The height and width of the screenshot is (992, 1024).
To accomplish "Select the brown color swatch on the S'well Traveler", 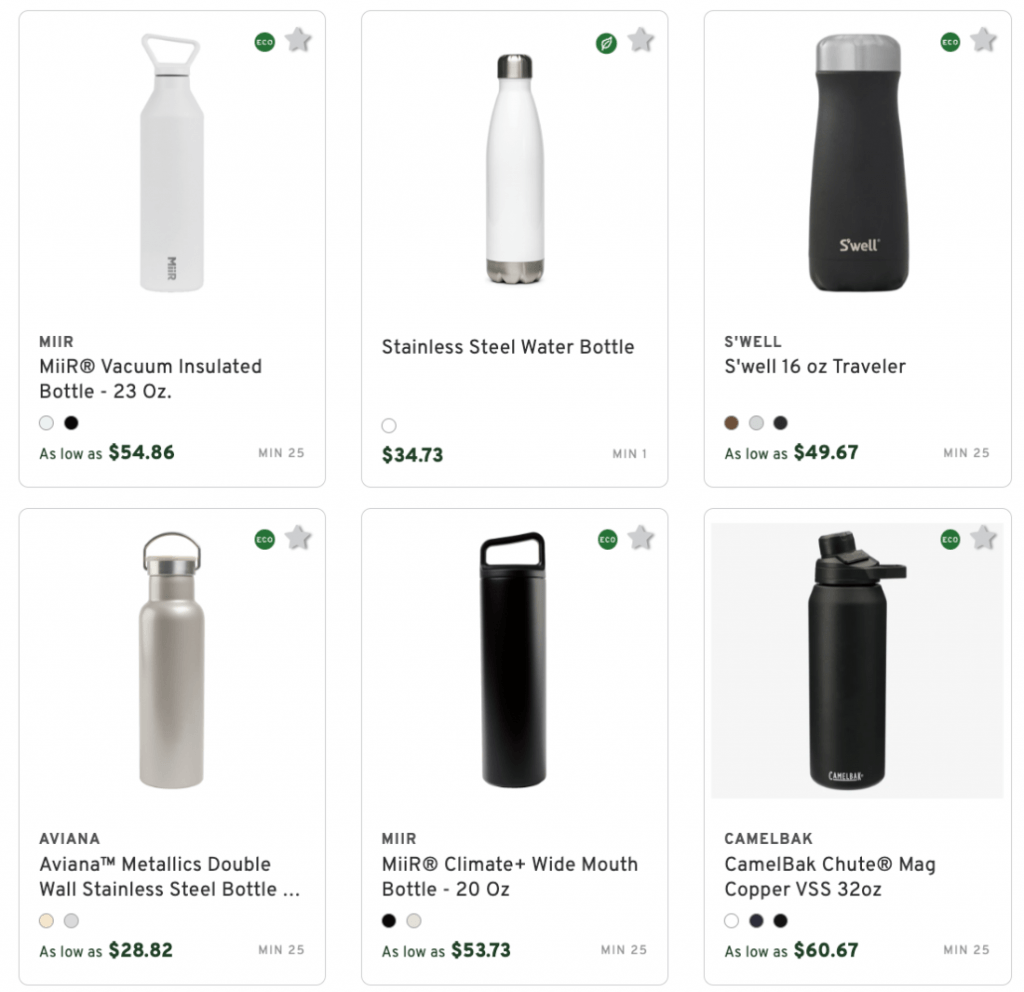I will pos(730,423).
